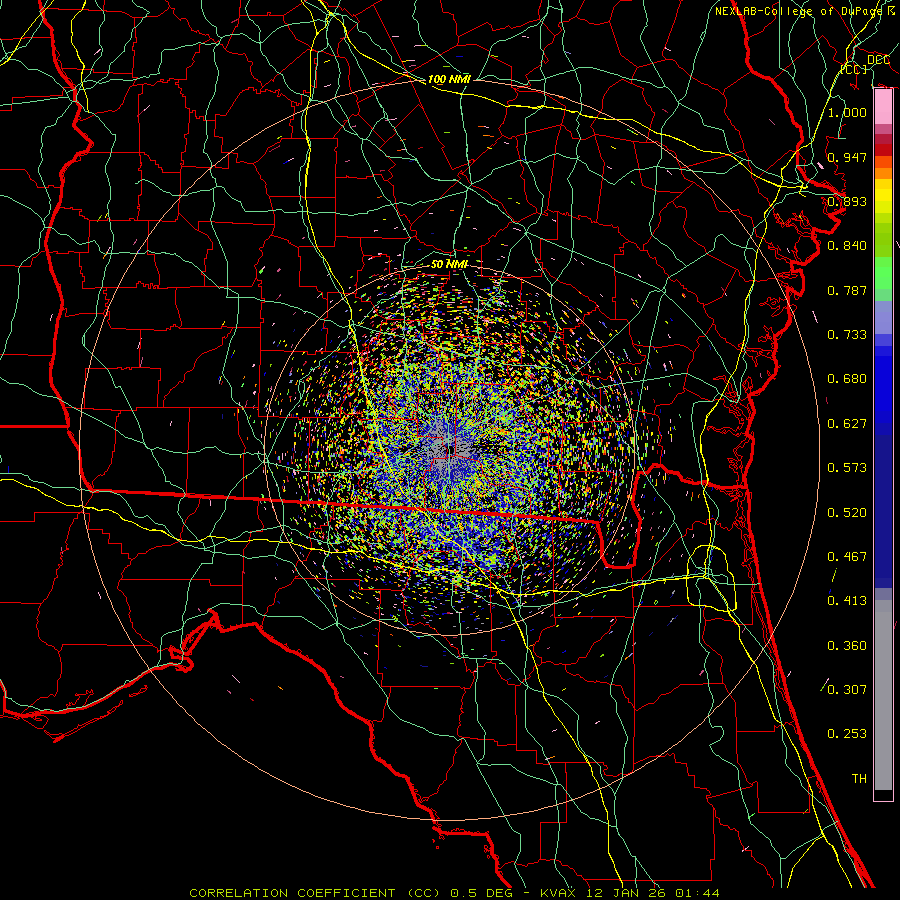Click the radar site at the center of the echoes

click(x=449, y=448)
